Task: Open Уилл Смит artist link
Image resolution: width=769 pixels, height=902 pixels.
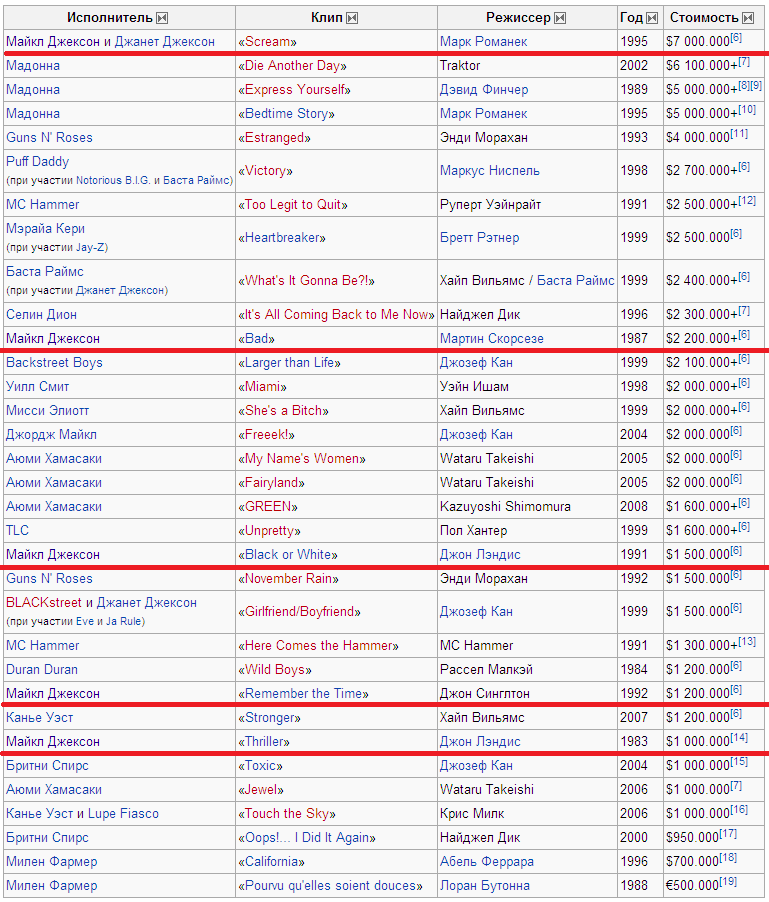Action: point(37,387)
